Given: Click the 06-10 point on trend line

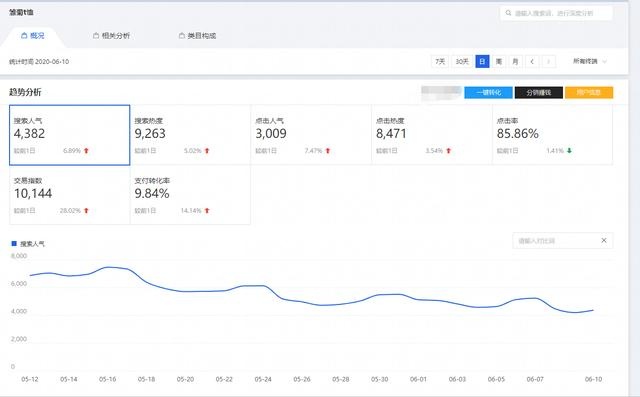Looking at the screenshot, I should point(593,310).
